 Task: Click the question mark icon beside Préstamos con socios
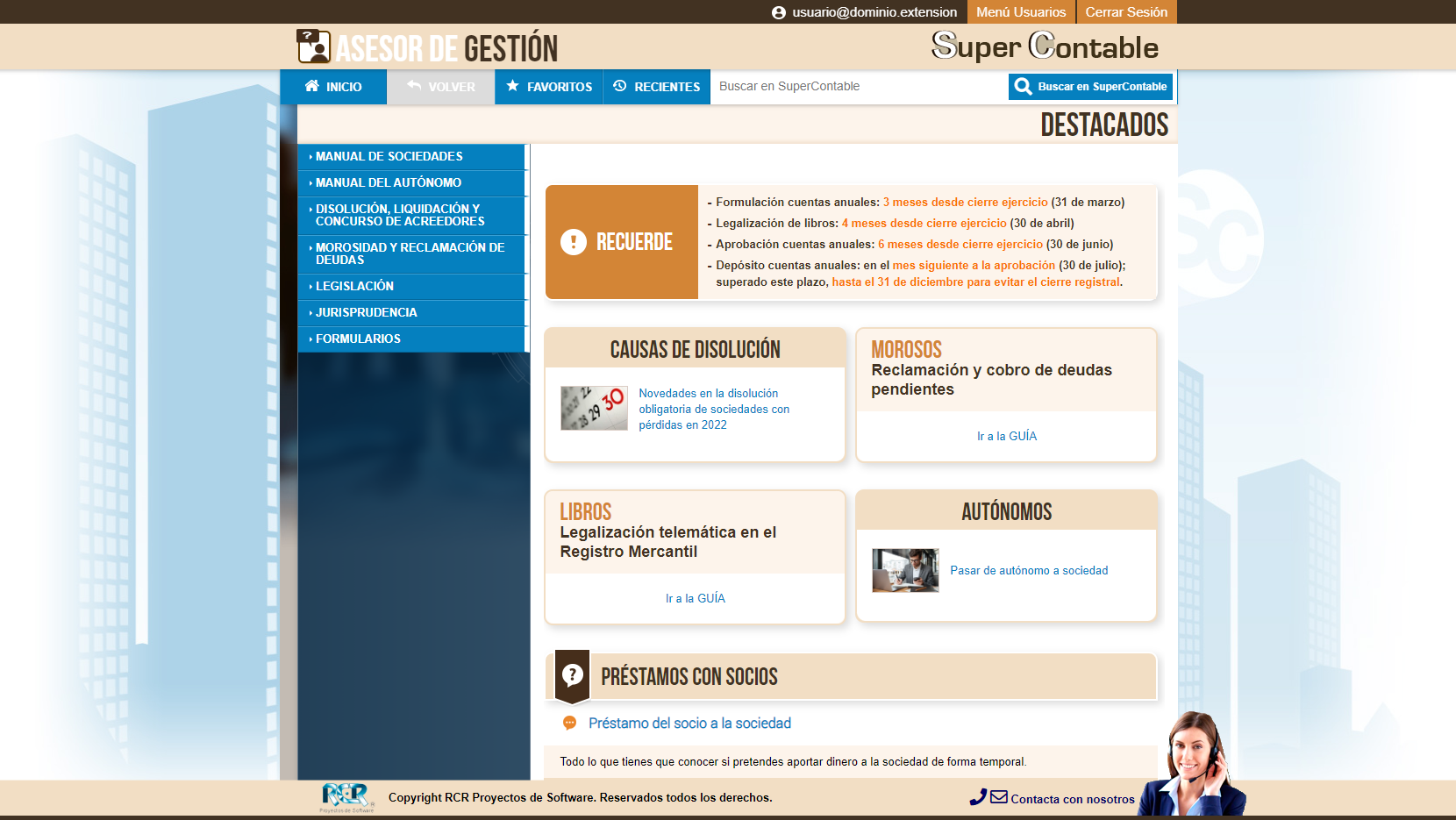point(573,675)
